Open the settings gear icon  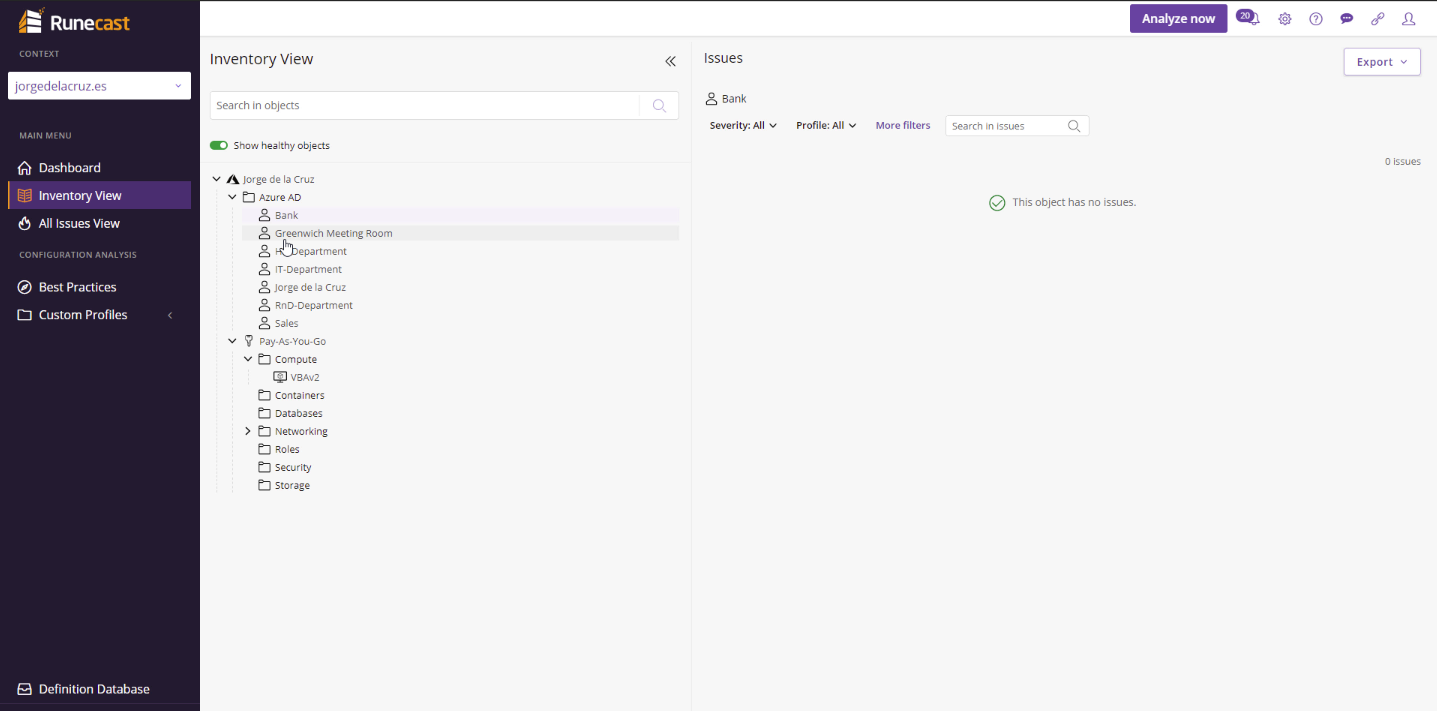tap(1285, 19)
